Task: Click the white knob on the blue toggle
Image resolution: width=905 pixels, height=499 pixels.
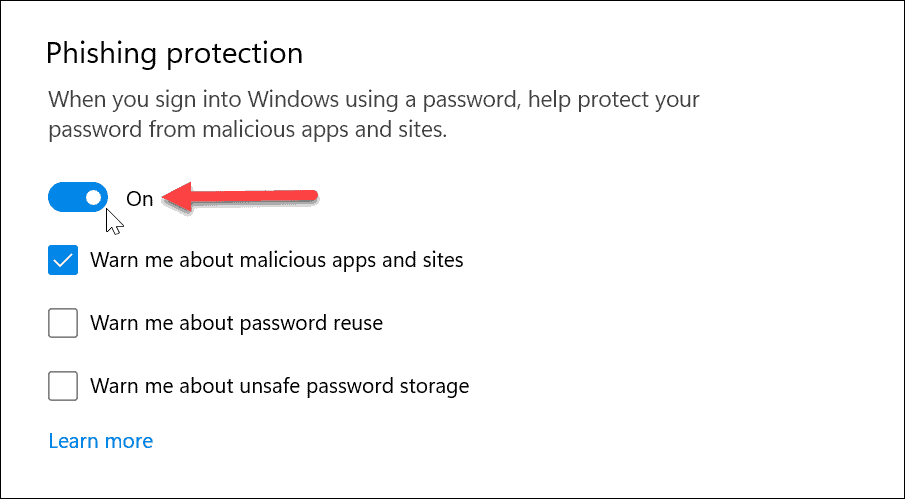Action: click(x=94, y=198)
